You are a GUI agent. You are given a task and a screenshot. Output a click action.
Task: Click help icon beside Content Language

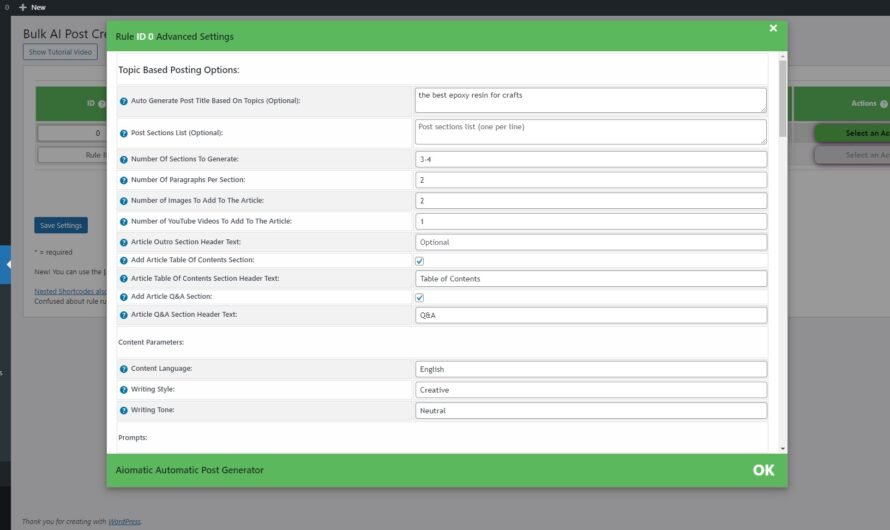click(x=123, y=369)
